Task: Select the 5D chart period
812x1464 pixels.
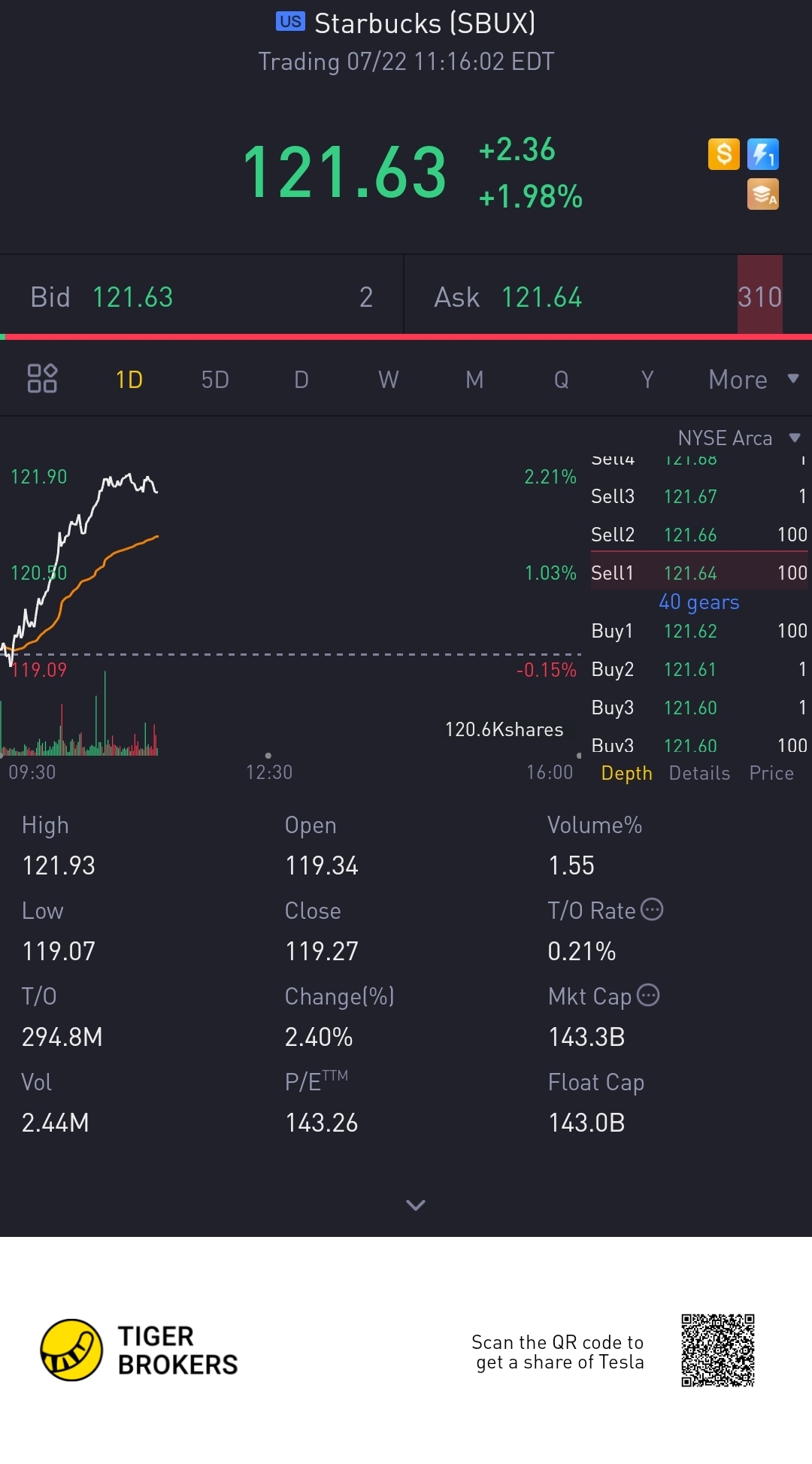Action: pos(215,380)
